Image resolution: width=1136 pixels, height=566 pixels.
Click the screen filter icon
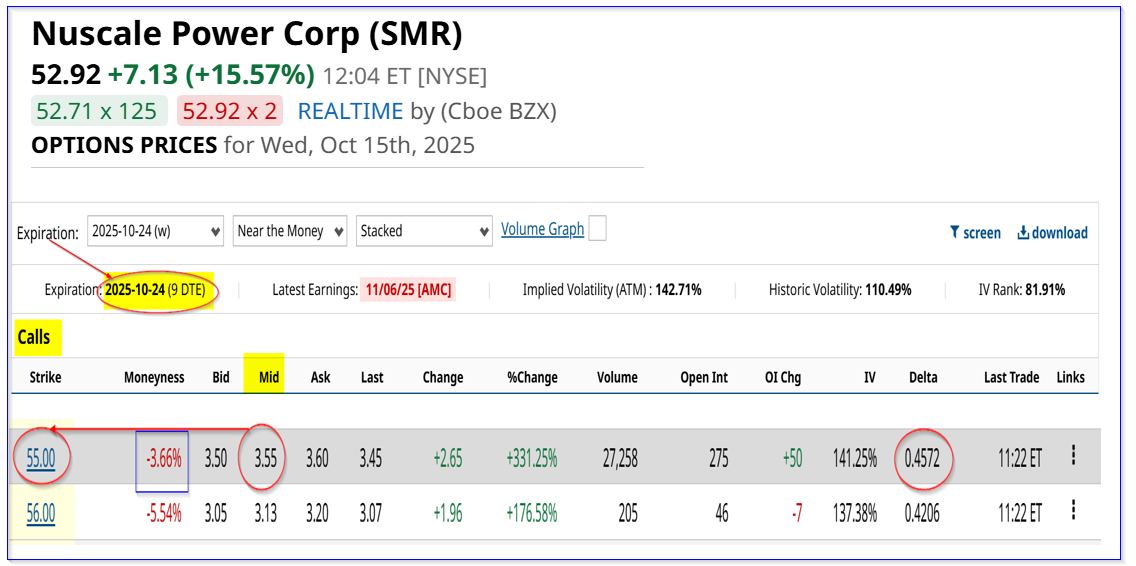(955, 233)
